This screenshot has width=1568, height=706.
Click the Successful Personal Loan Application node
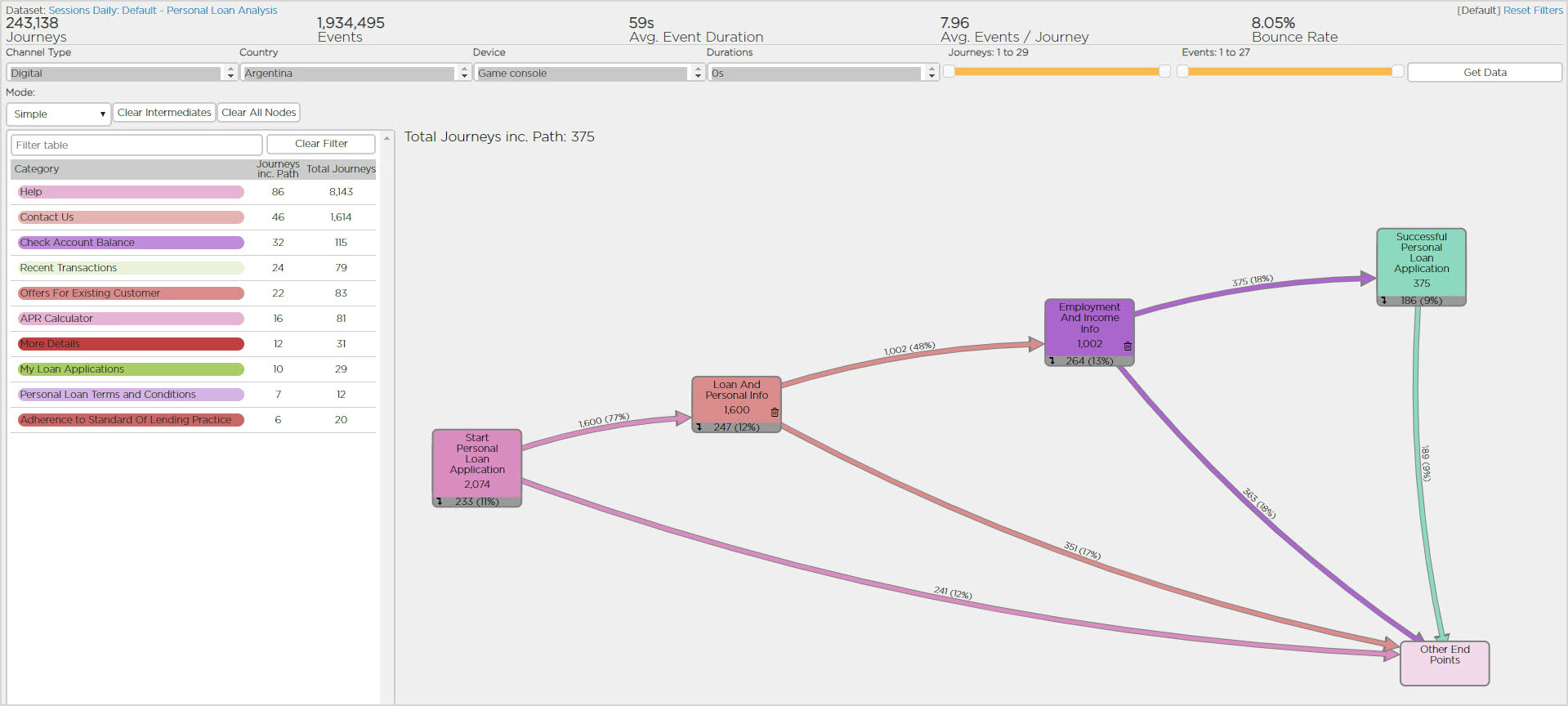(1421, 260)
